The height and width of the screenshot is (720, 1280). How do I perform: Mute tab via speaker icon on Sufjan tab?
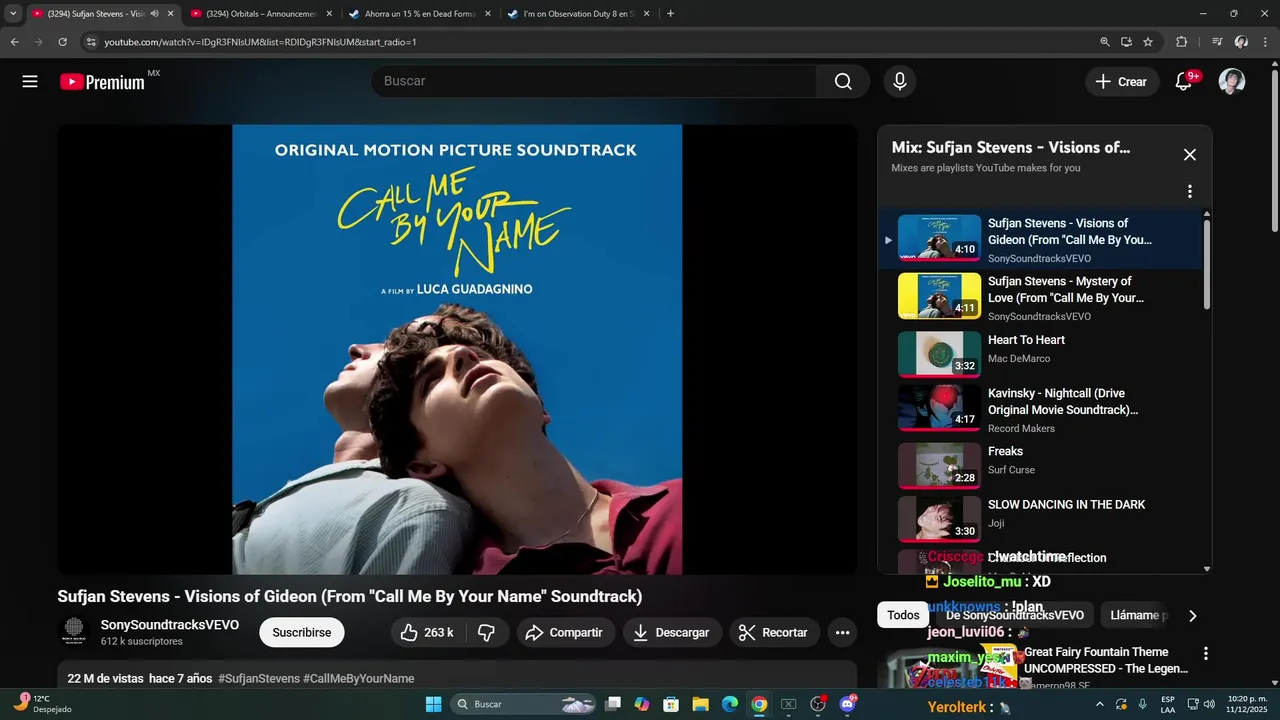click(154, 14)
